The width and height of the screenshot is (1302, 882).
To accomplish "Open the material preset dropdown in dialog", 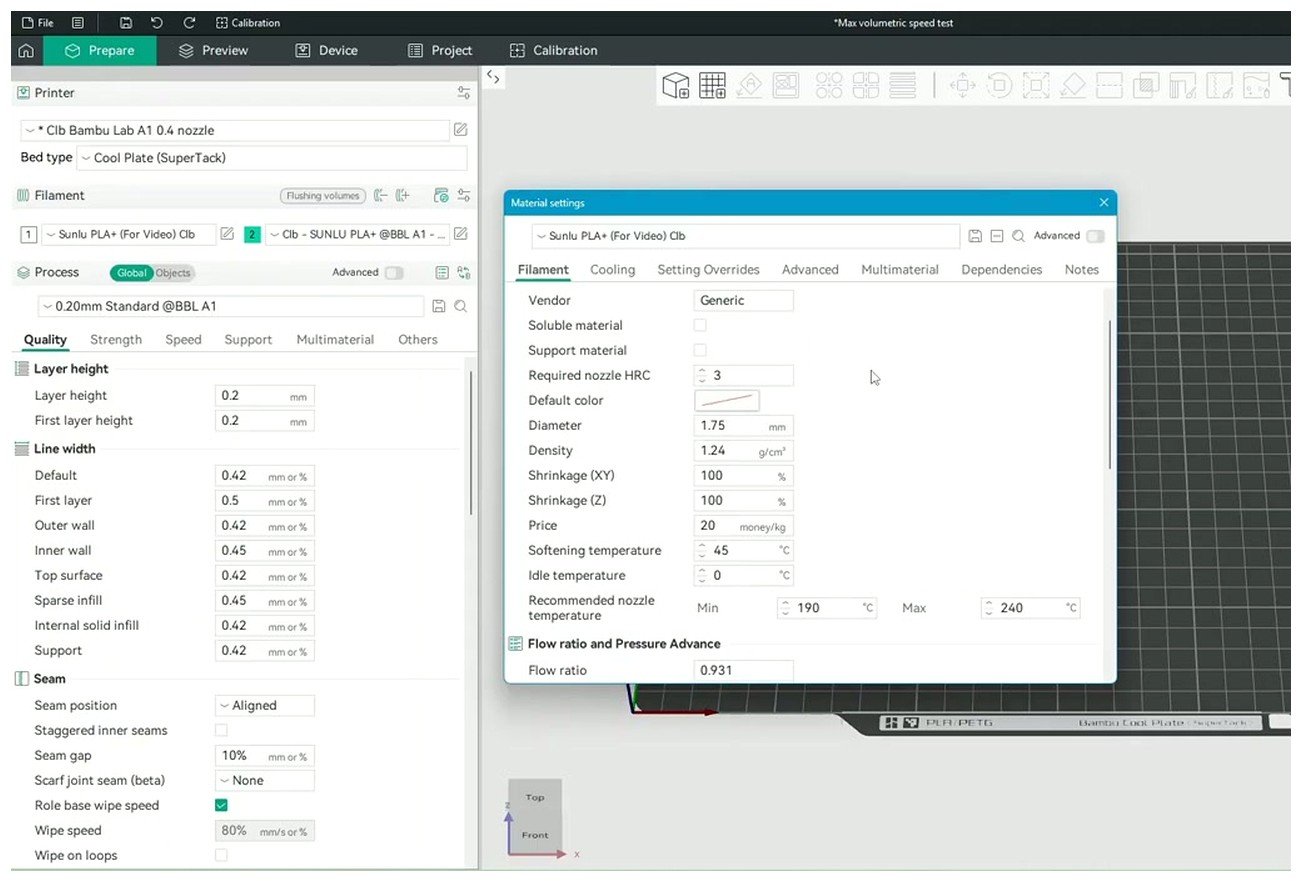I will pos(745,236).
